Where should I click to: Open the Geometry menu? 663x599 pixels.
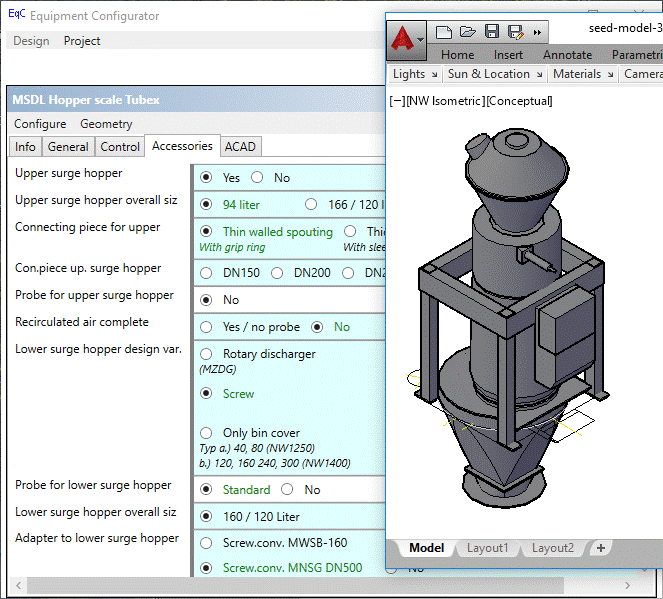pos(106,124)
